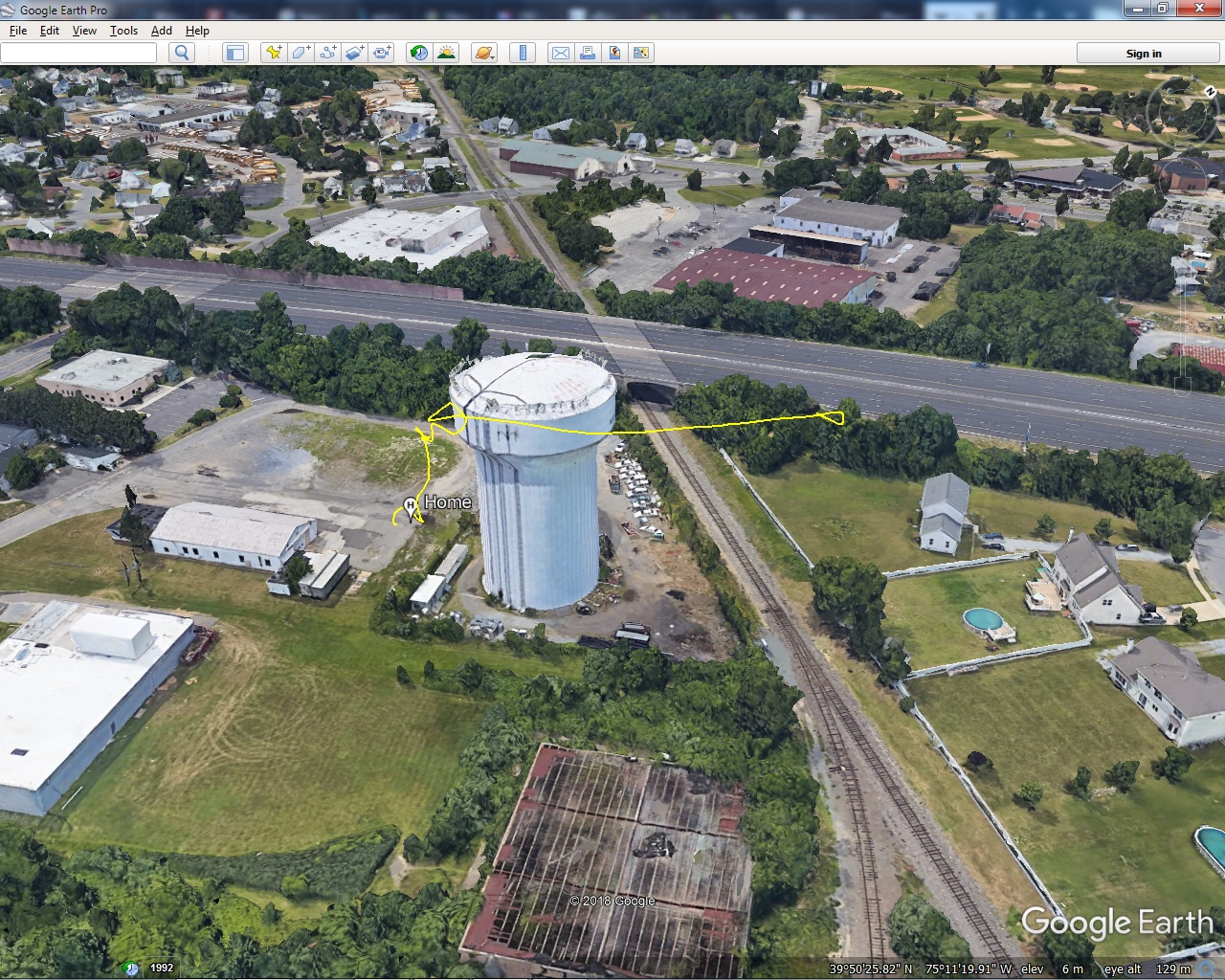
Task: Add an image overlay
Action: pyautogui.click(x=355, y=53)
